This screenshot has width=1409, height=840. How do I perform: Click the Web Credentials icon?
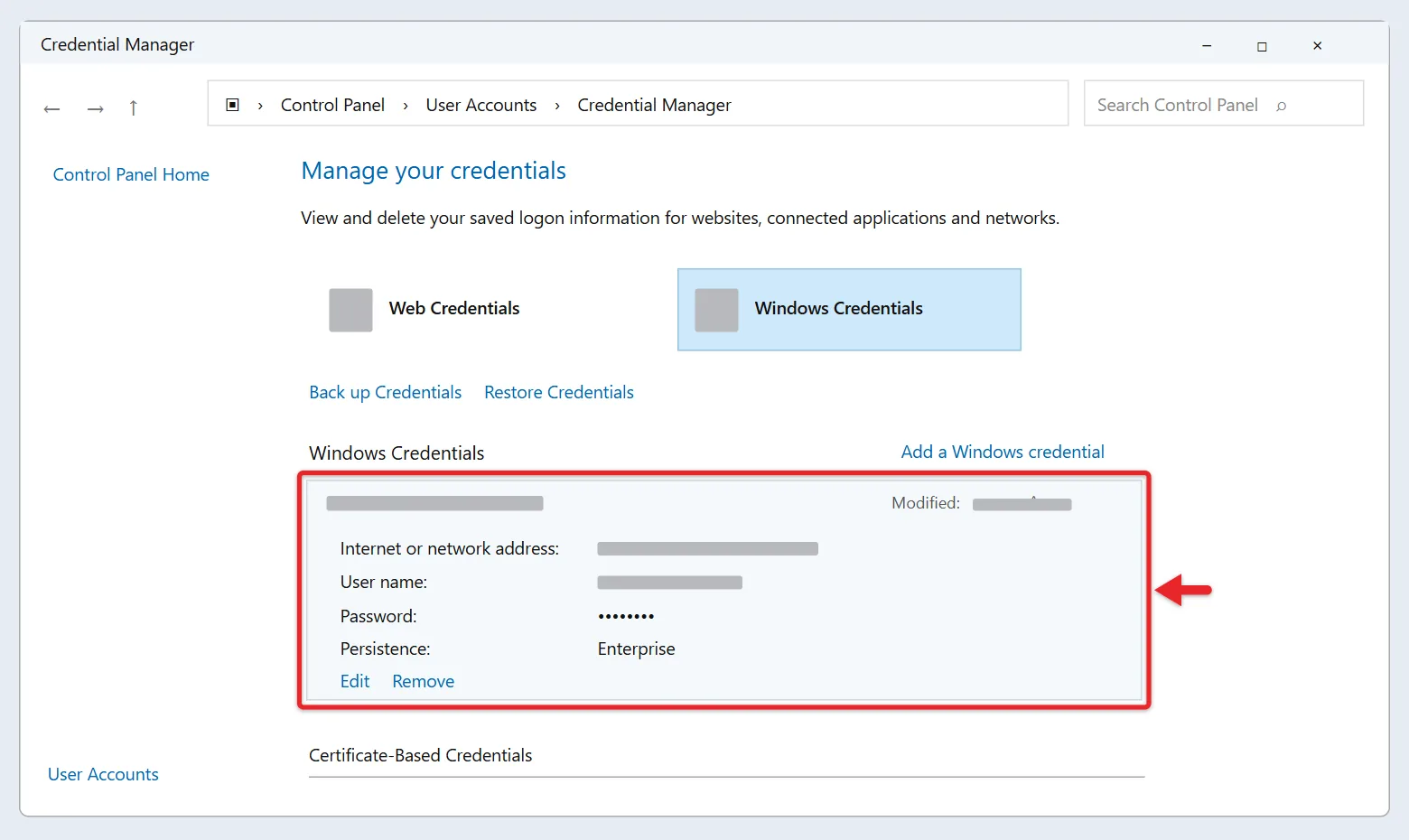tap(350, 310)
